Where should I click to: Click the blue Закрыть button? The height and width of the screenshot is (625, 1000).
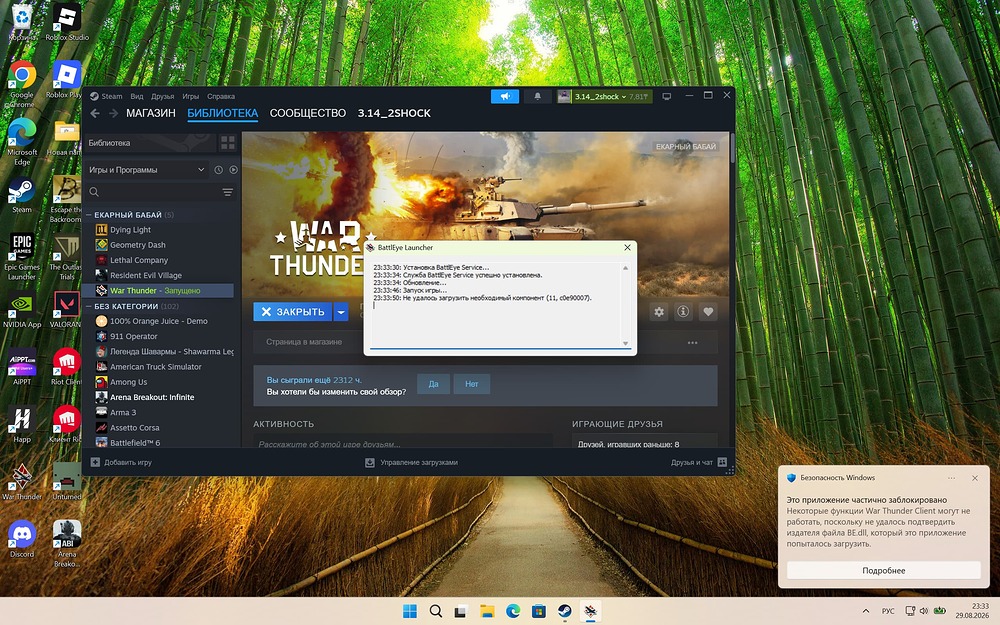tap(293, 312)
